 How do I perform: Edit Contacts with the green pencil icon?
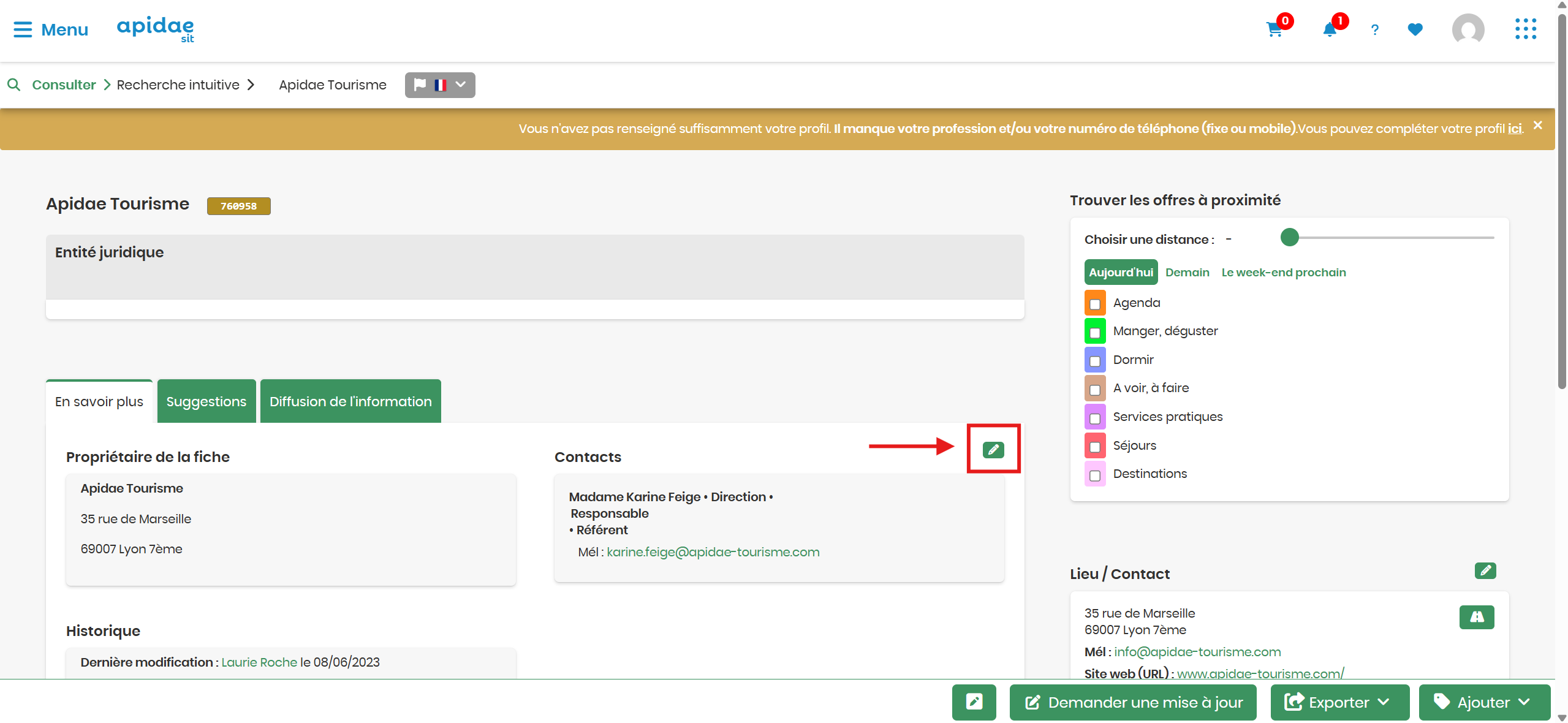point(993,450)
